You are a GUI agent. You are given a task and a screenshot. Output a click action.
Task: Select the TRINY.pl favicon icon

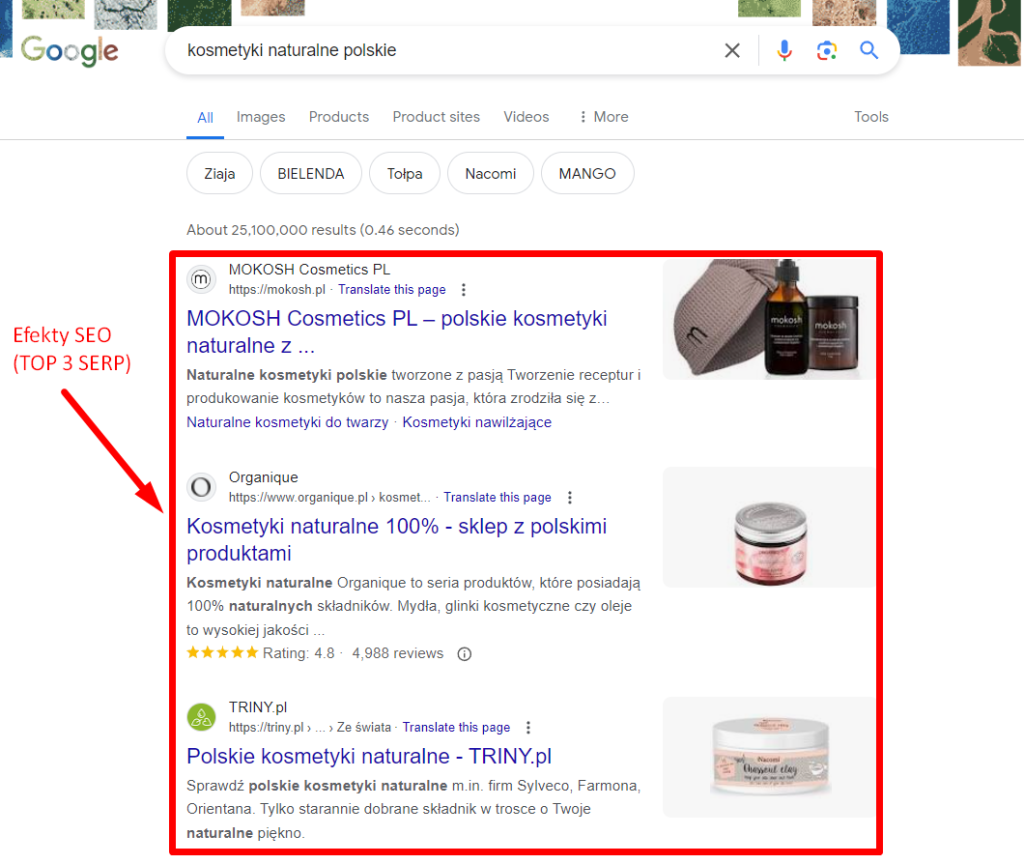(x=202, y=717)
